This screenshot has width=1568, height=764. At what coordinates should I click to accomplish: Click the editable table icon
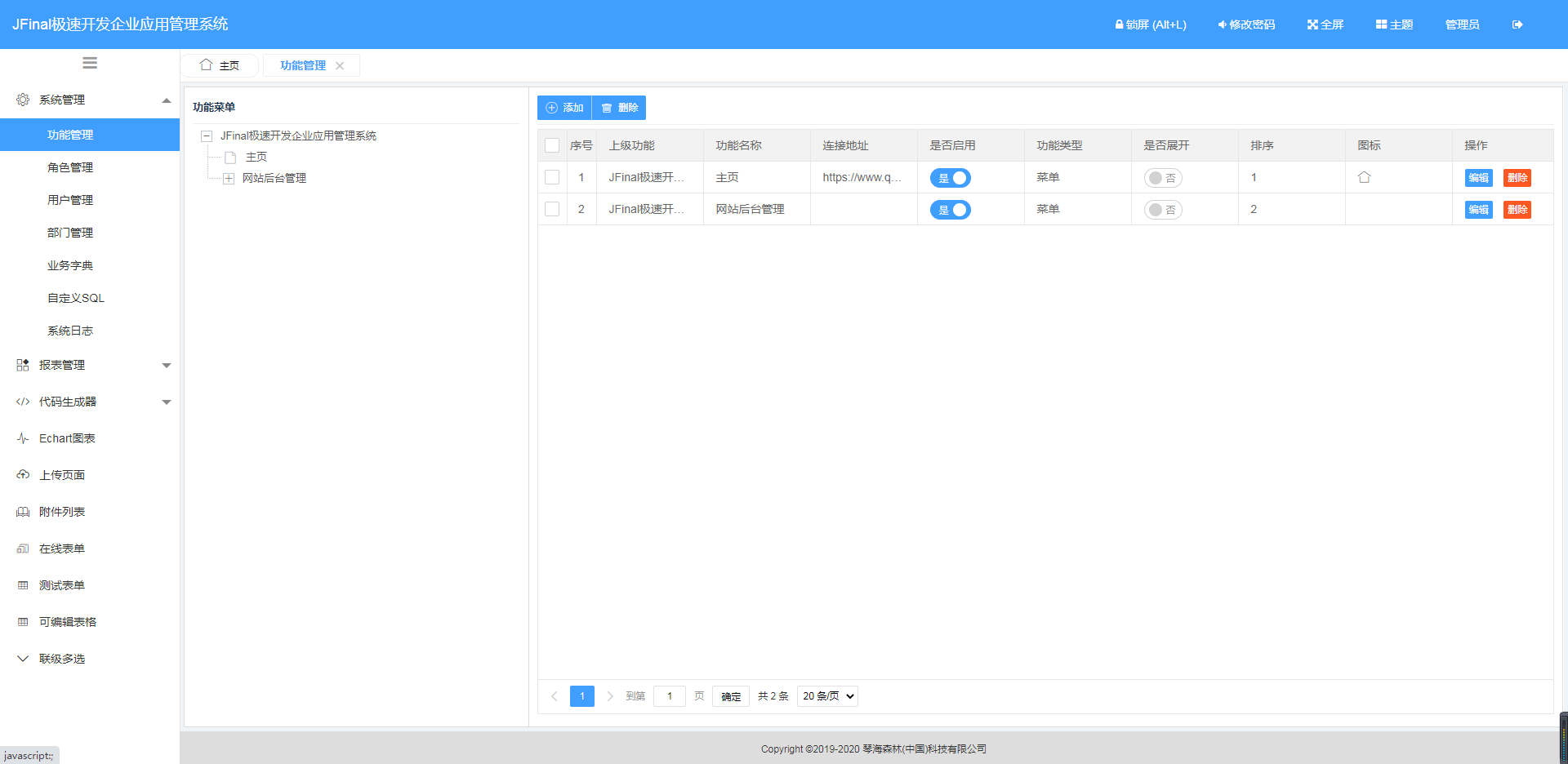(x=23, y=622)
